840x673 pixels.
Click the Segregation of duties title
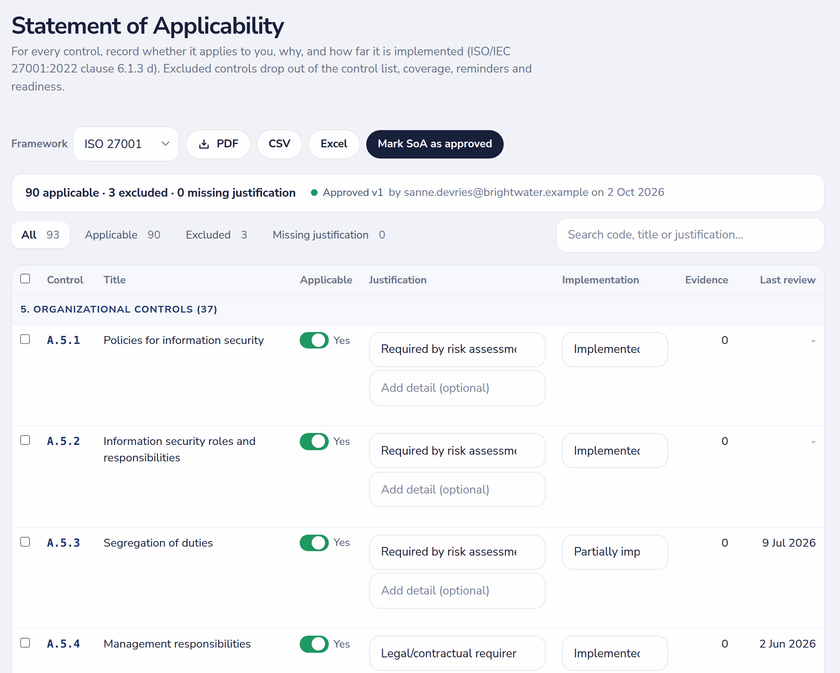158,543
